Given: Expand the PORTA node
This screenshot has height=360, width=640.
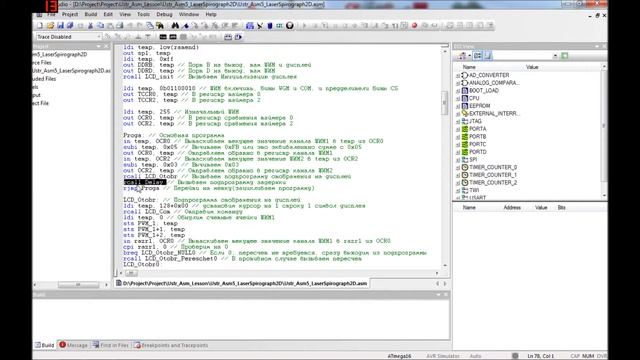Looking at the screenshot, I should [x=458, y=129].
